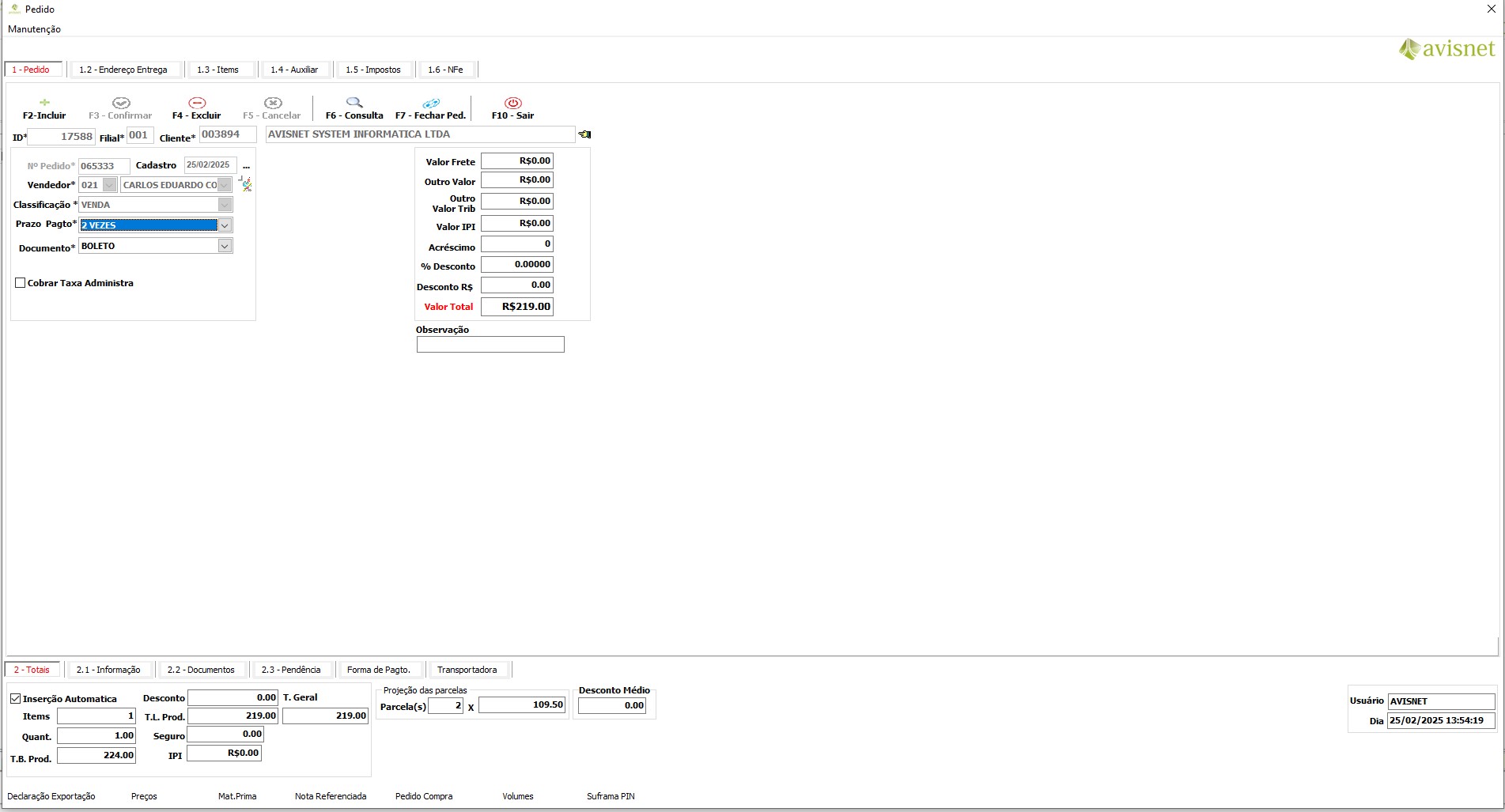Screen dimensions: 1505x812
Task: Open the 2.2 - Documentos tab
Action: 201,670
